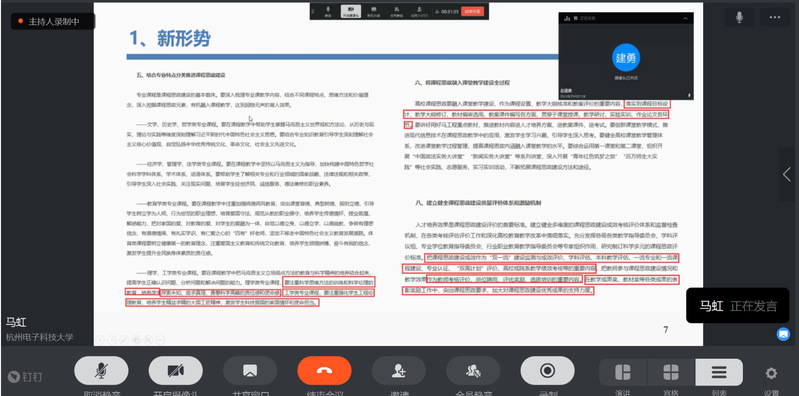Image resolution: width=799 pixels, height=396 pixels.
Task: End the meeting with red phone button
Action: pos(324,371)
